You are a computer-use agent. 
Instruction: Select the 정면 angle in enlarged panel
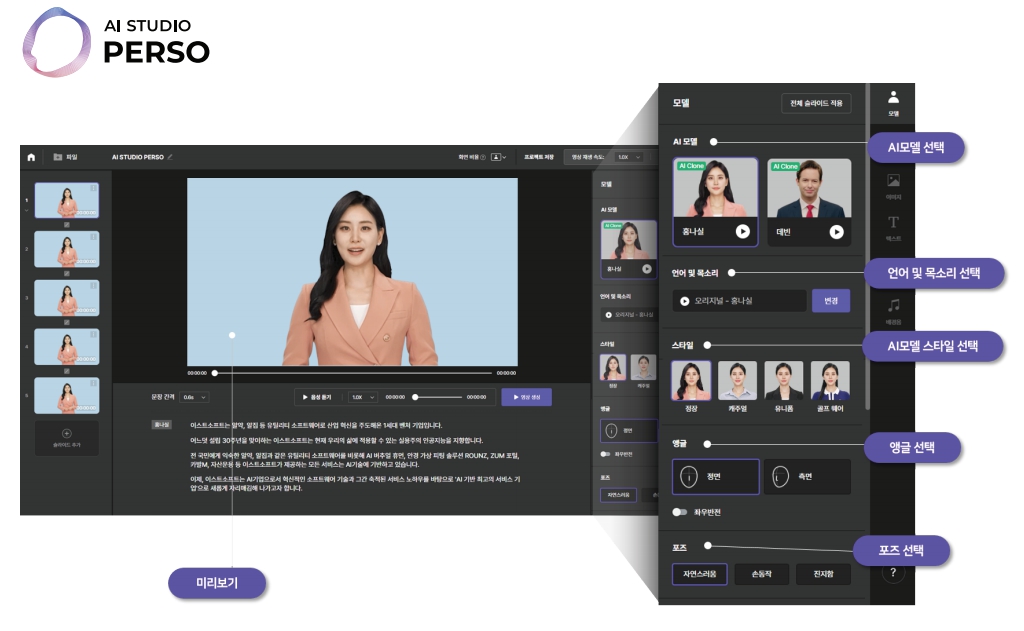coord(716,476)
